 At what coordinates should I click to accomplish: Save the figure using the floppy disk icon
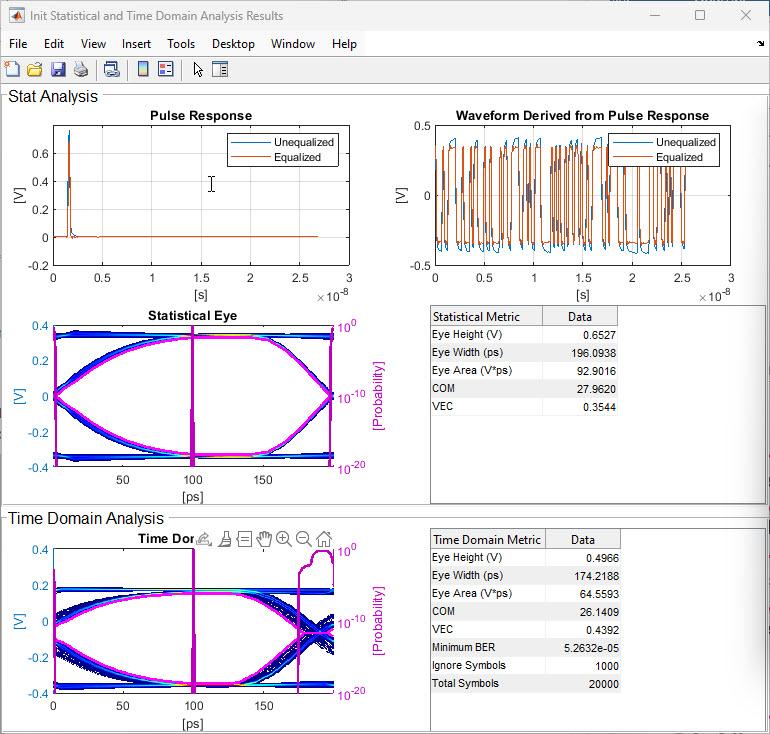58,69
